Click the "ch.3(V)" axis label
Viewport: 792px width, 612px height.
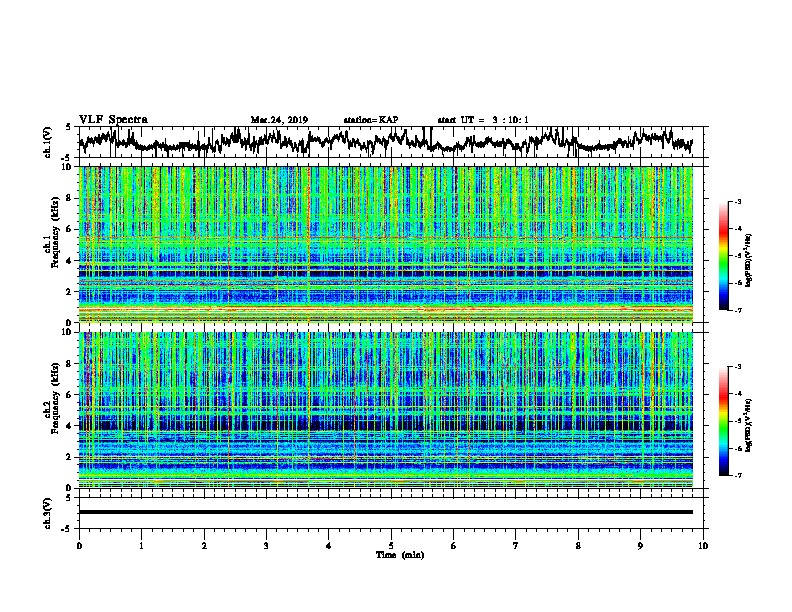(48, 513)
